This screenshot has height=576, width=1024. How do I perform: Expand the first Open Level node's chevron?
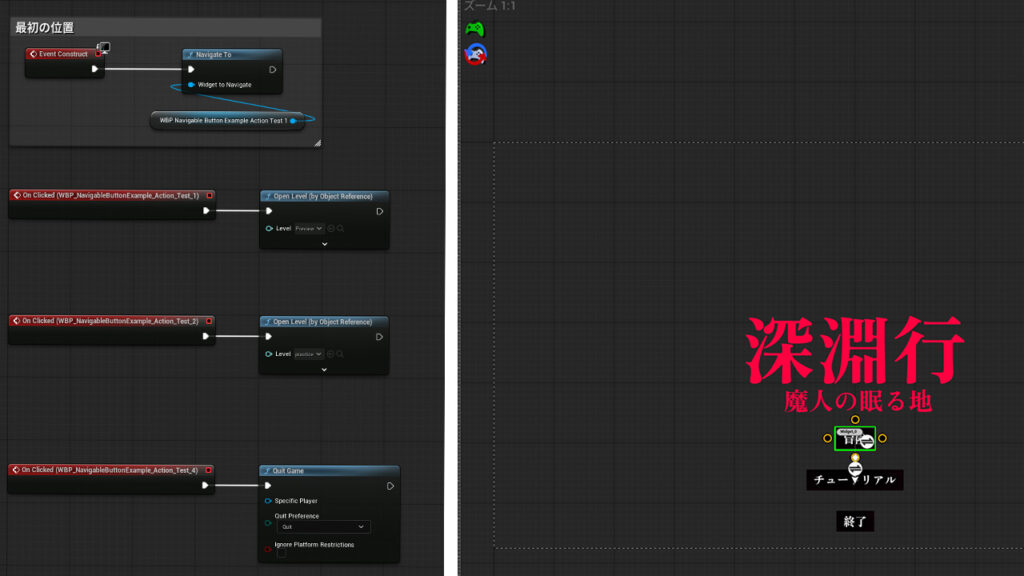tap(324, 243)
